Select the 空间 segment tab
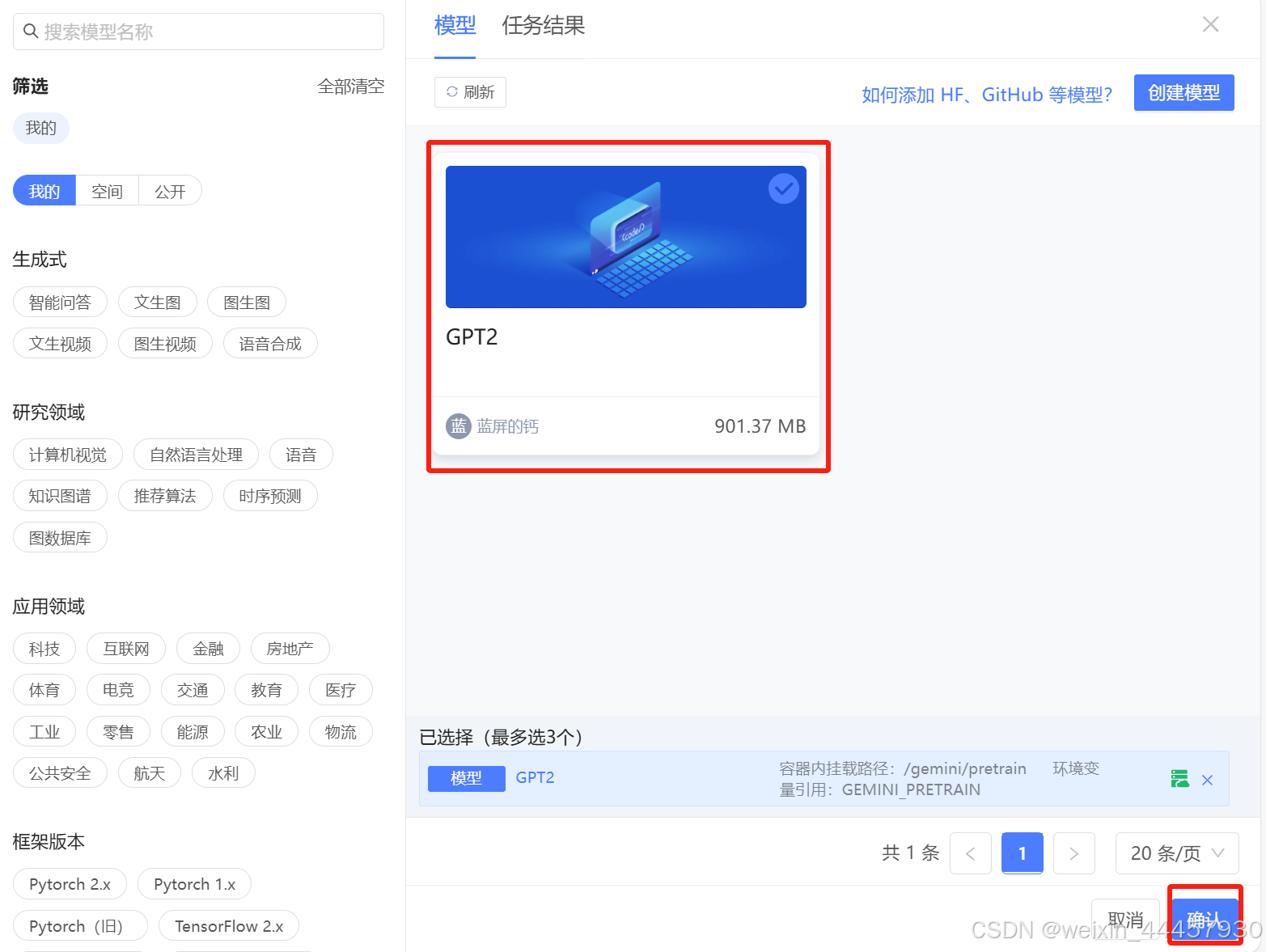The image size is (1266, 952). (x=108, y=191)
